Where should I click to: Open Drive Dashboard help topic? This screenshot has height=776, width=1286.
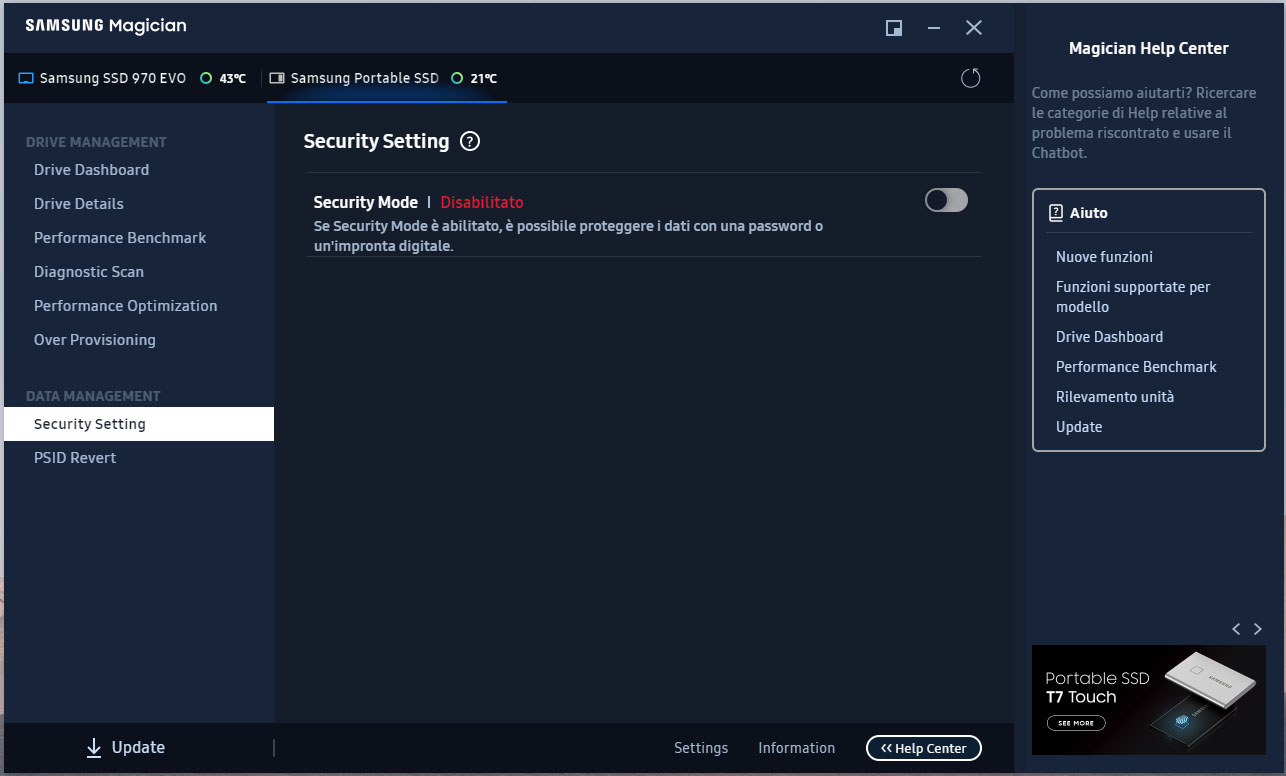coord(1109,337)
